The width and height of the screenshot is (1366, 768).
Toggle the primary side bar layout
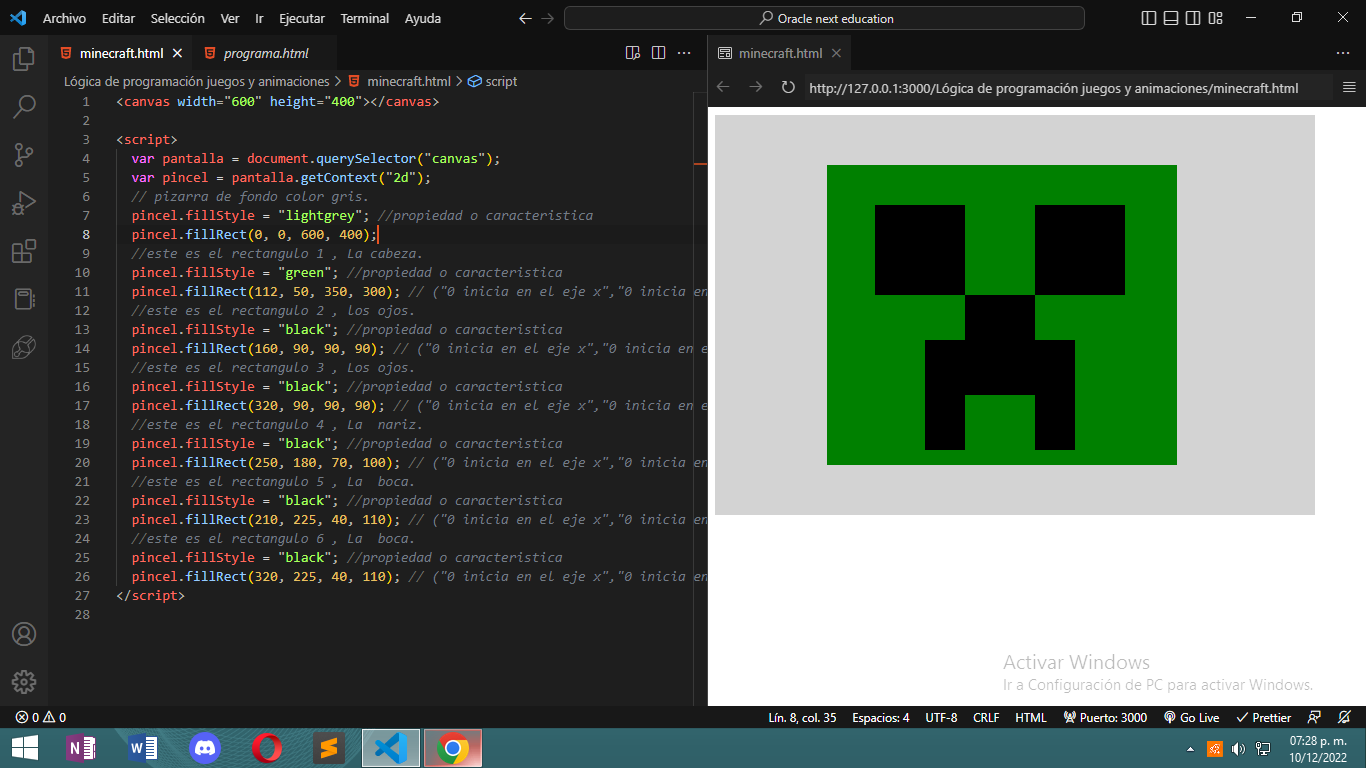tap(1149, 18)
